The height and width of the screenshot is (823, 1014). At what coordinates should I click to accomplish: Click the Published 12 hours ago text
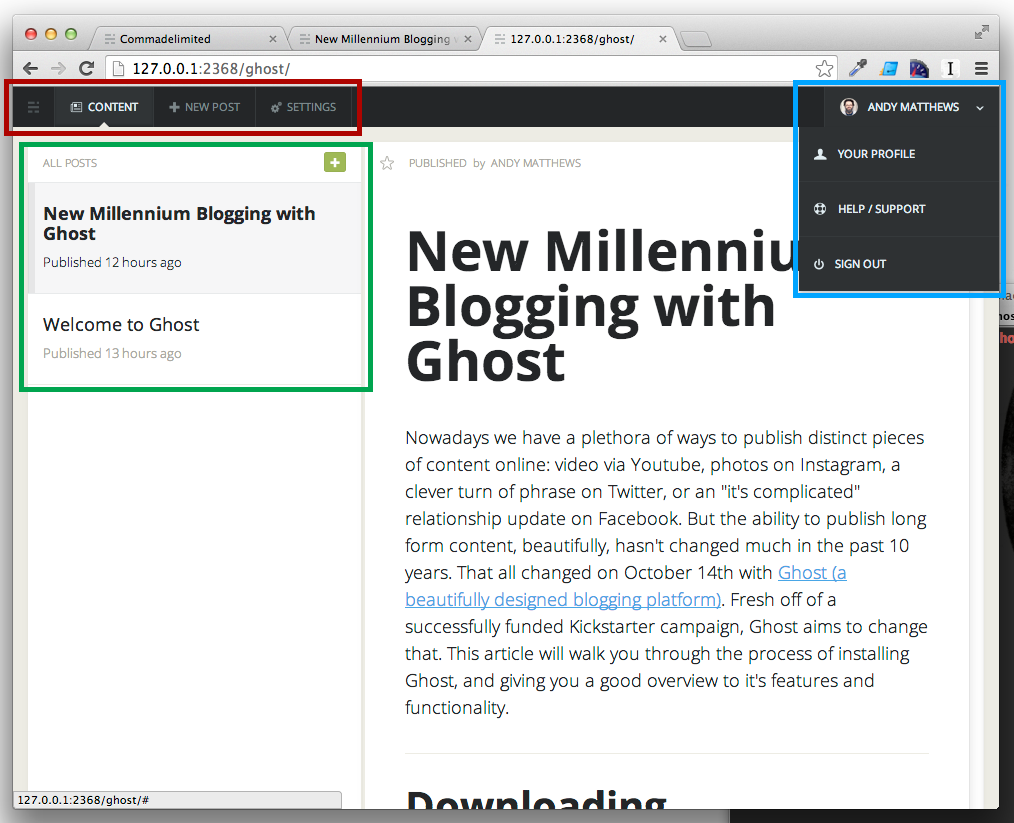(x=112, y=262)
